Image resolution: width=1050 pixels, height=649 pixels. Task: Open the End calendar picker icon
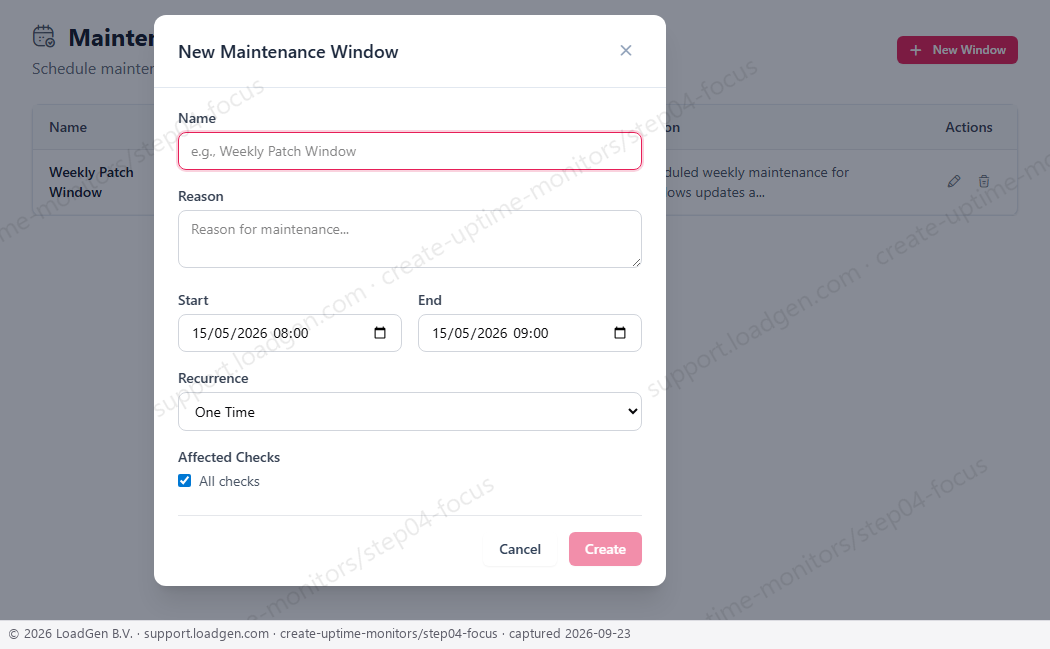click(620, 333)
